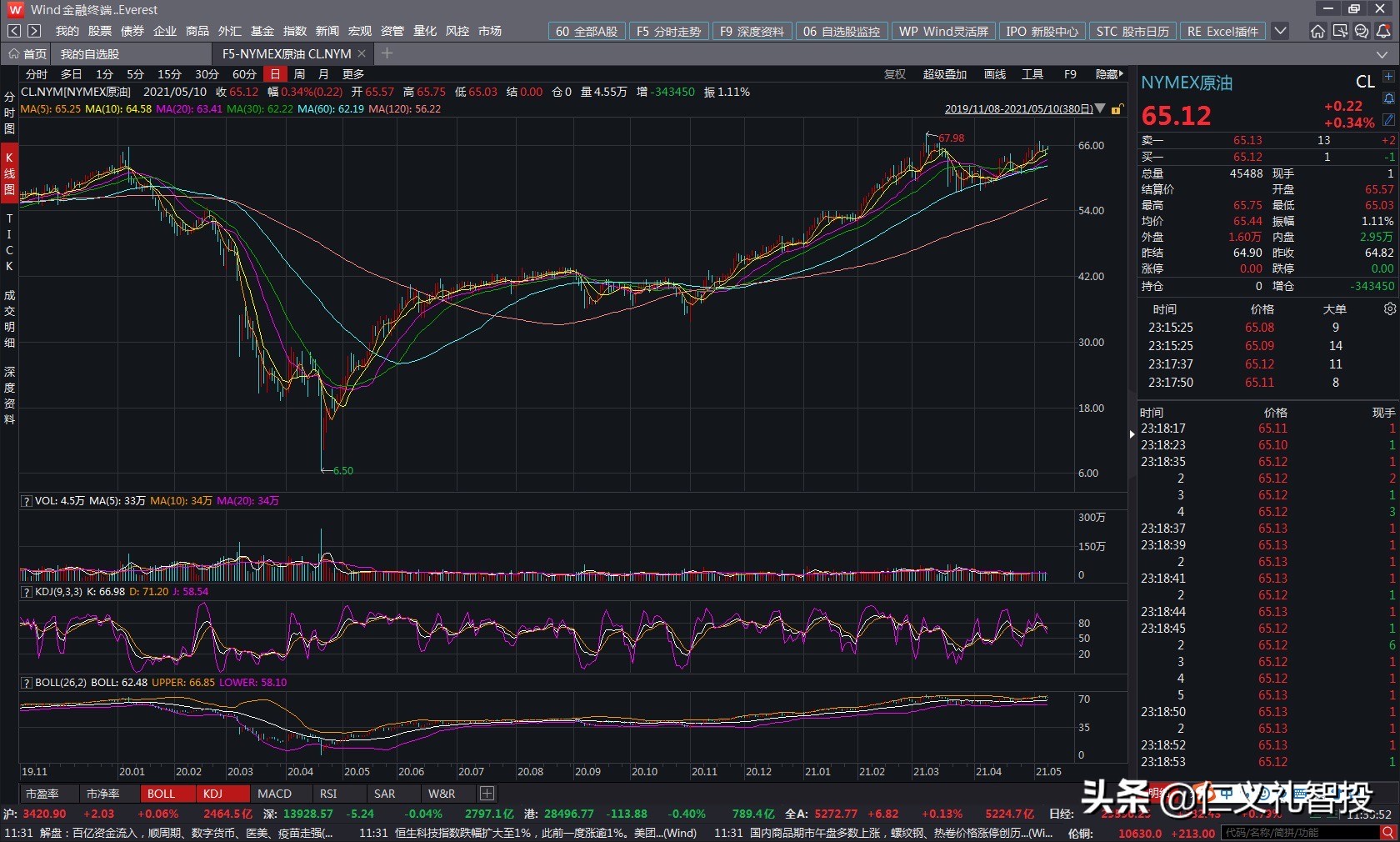The height and width of the screenshot is (842, 1400).
Task: Click the code/name search input field
Action: click(x=1300, y=833)
